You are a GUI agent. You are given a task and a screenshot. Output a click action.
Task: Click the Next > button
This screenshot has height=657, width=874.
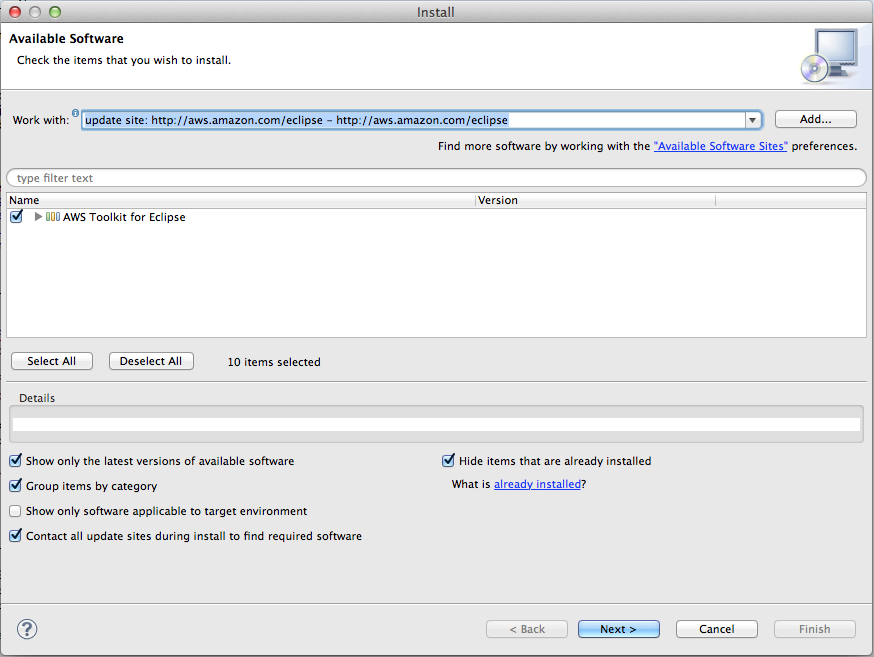click(x=619, y=629)
